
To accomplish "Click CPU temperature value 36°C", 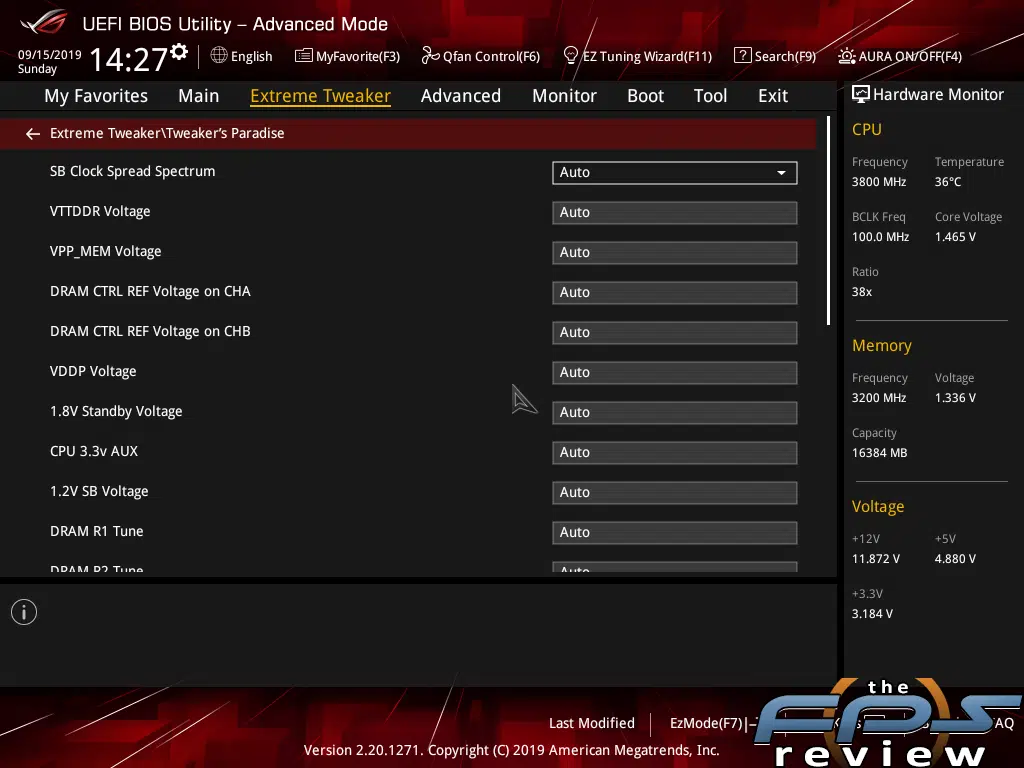I will coord(948,182).
